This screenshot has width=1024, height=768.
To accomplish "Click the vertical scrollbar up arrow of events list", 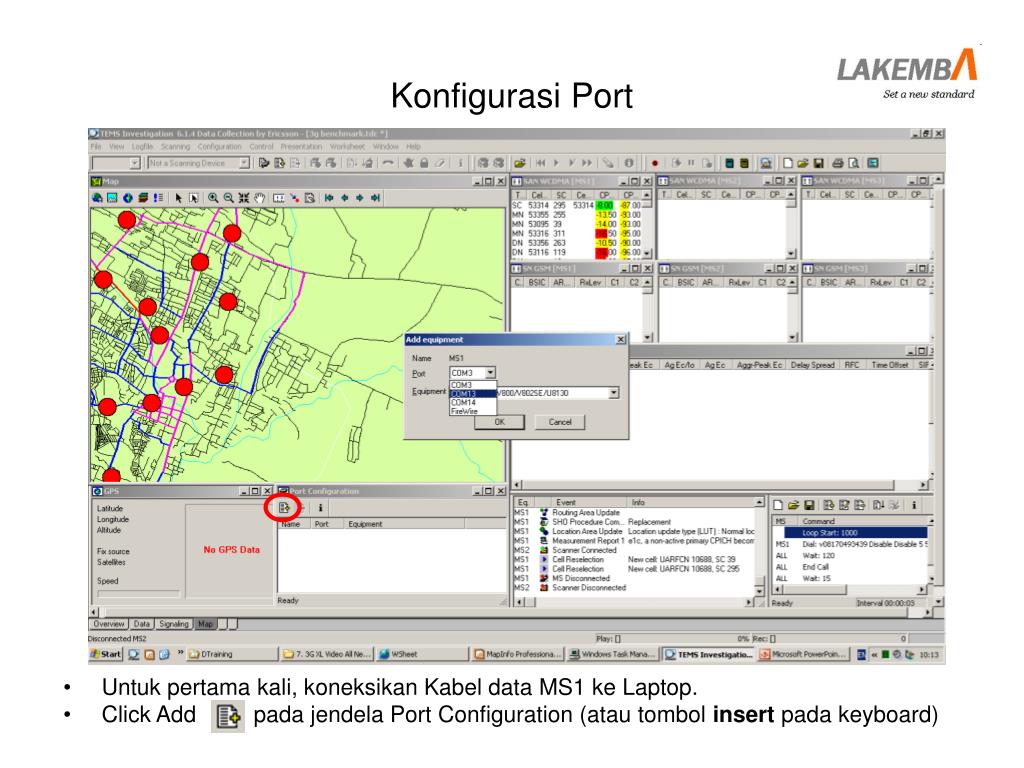I will 759,502.
